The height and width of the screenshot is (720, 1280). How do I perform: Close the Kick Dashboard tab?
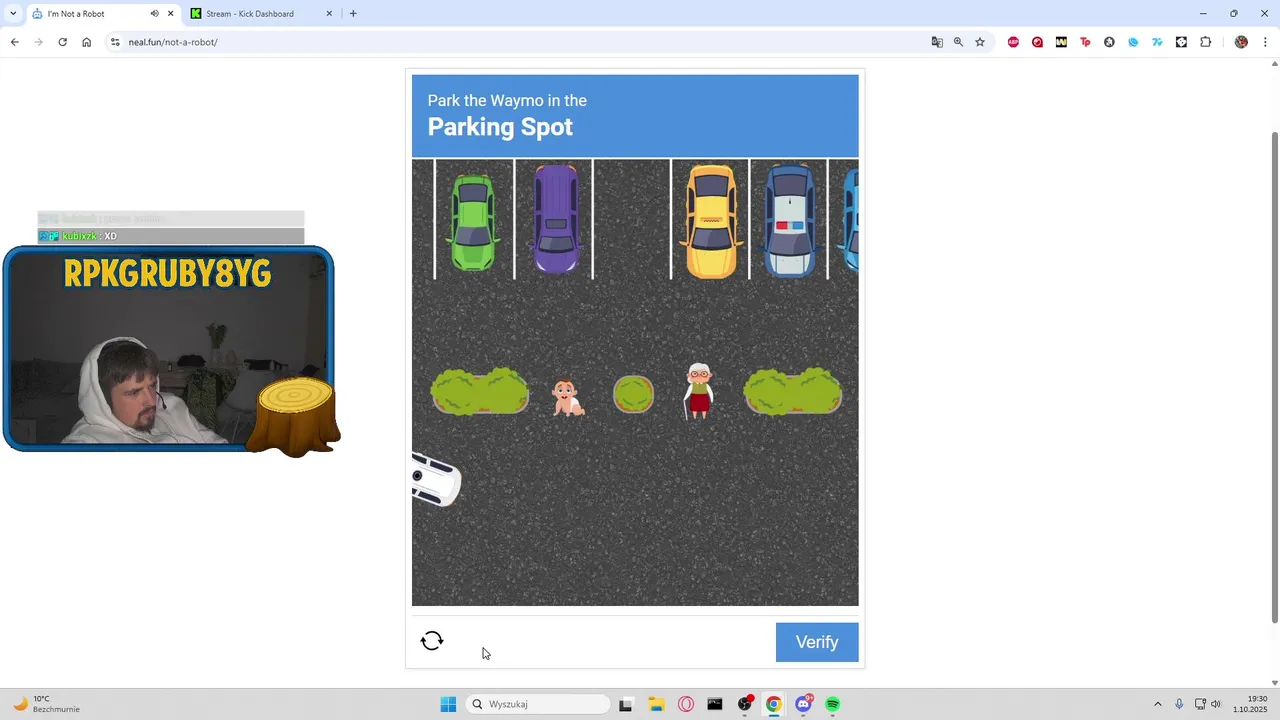tap(329, 14)
